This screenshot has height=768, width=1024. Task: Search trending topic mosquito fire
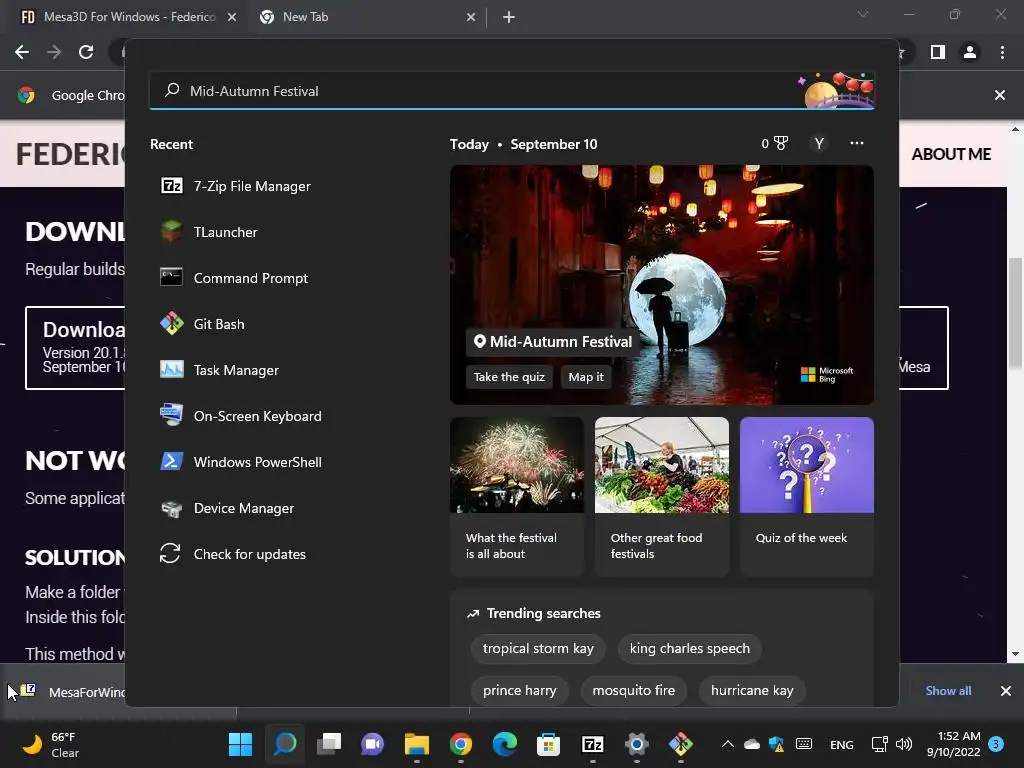point(633,690)
